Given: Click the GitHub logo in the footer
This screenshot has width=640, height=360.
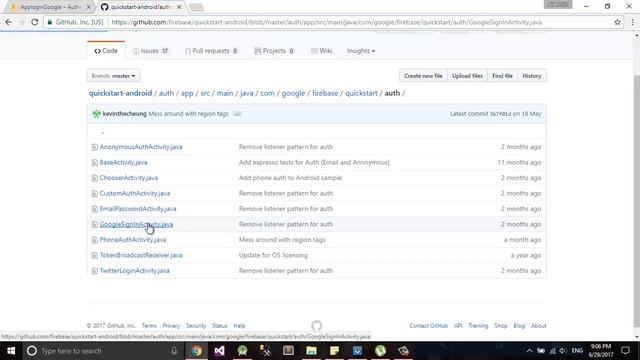Looking at the screenshot, I should coord(316,326).
